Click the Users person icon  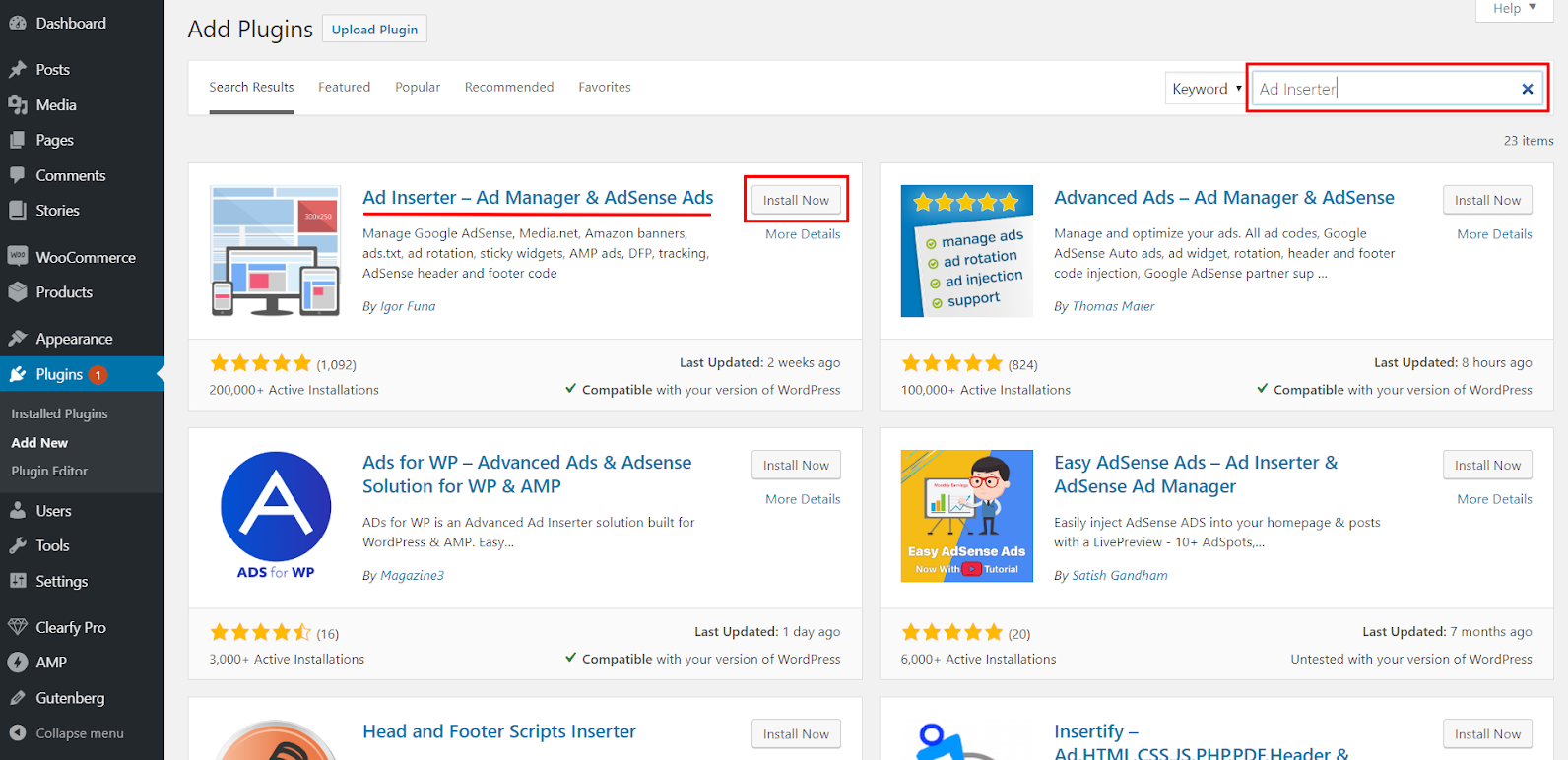tap(18, 510)
